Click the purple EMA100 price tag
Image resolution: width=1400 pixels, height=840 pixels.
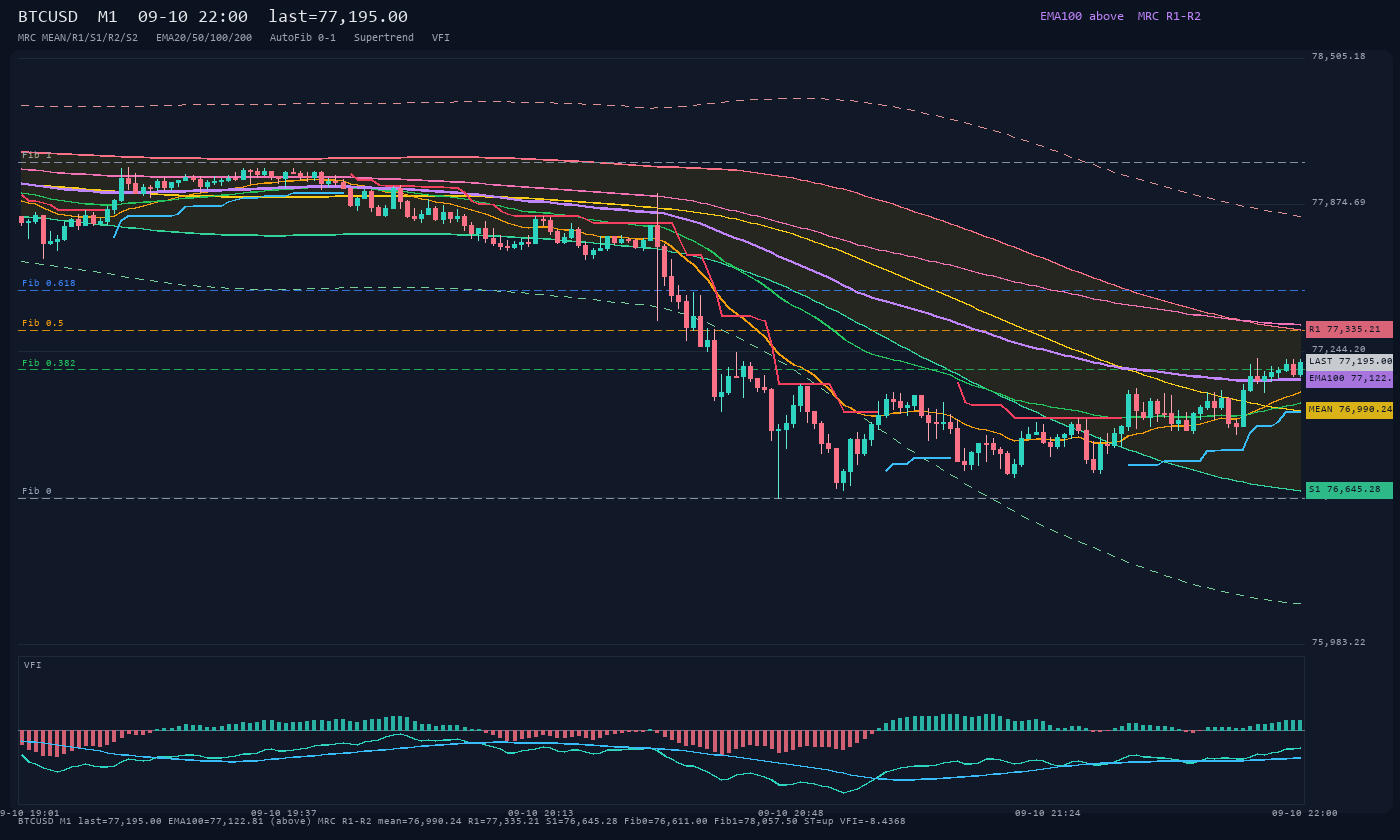pos(1349,379)
